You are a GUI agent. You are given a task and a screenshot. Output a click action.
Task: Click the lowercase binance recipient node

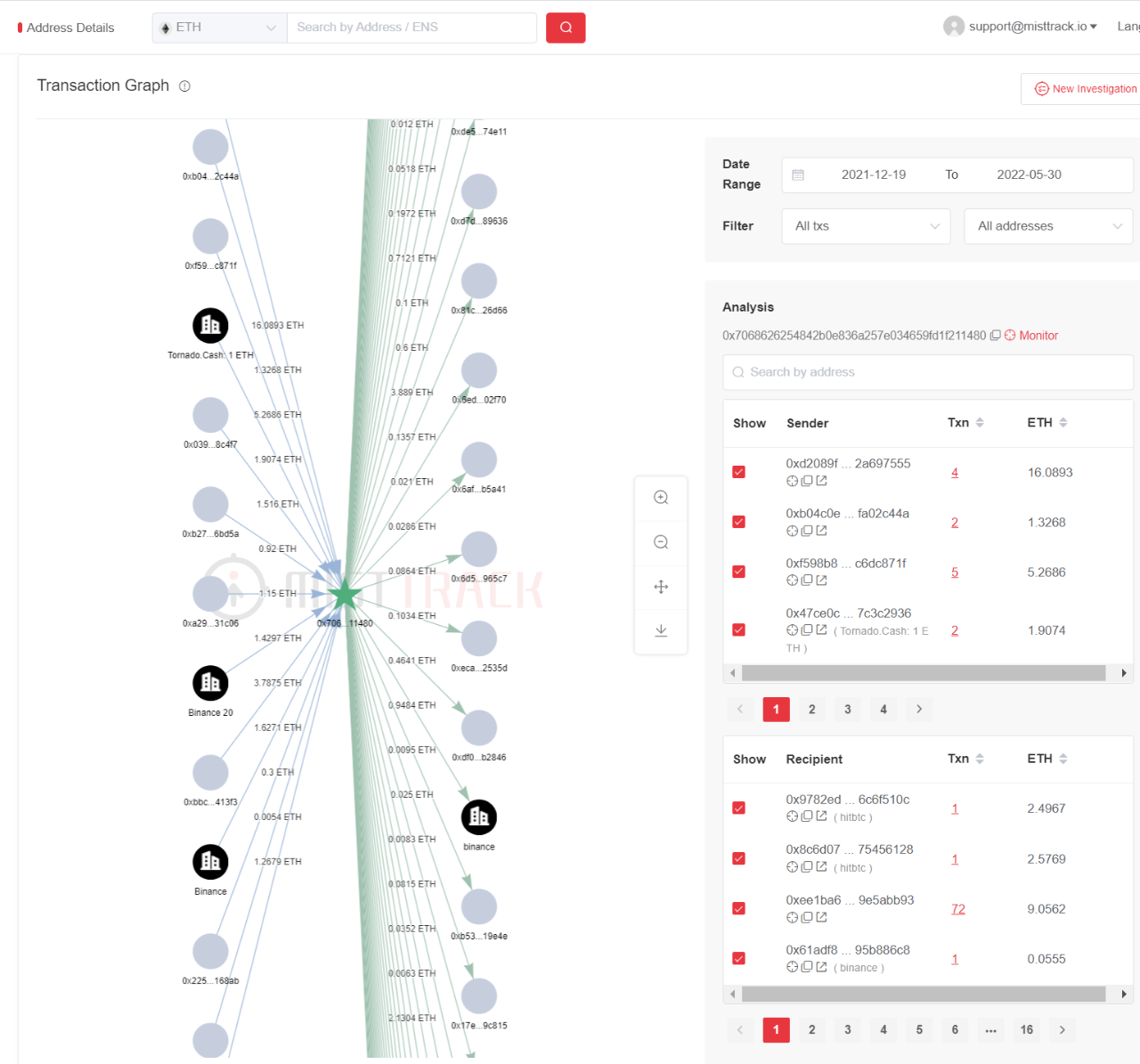[479, 817]
